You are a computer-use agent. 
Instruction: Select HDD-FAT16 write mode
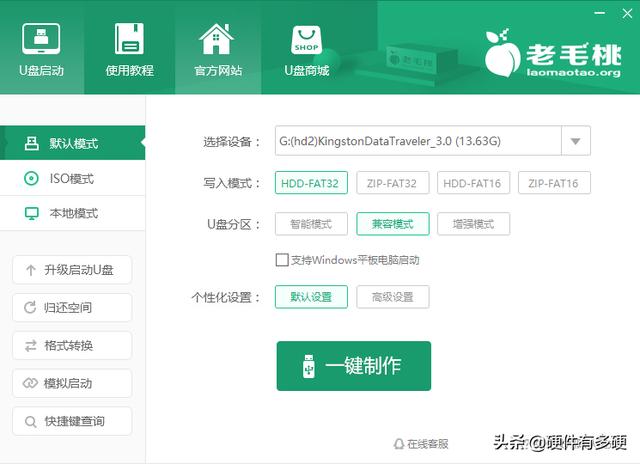[x=473, y=183]
